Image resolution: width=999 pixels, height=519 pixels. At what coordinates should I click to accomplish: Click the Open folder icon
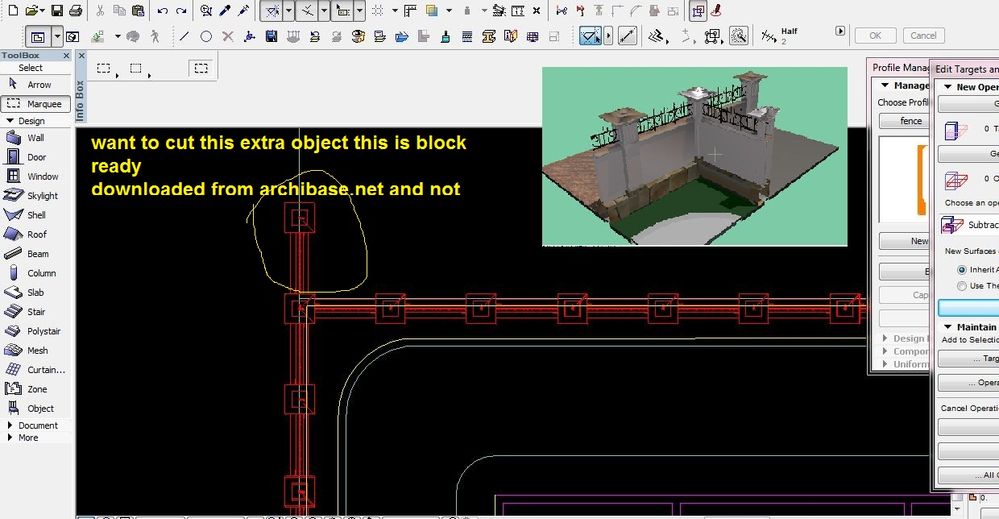point(31,11)
